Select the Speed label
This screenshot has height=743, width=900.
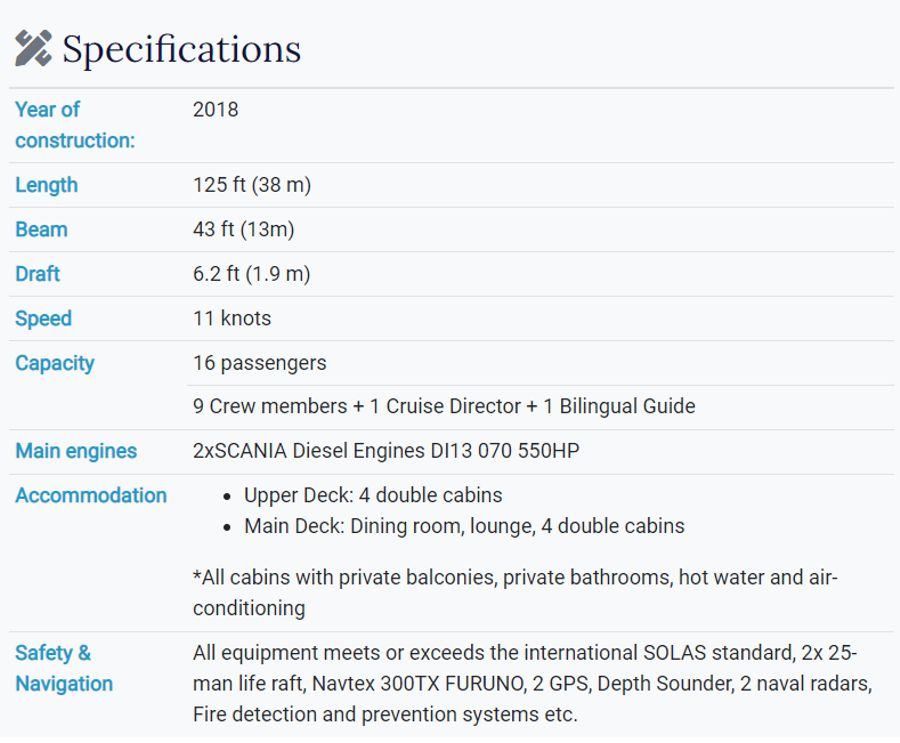[x=44, y=319]
